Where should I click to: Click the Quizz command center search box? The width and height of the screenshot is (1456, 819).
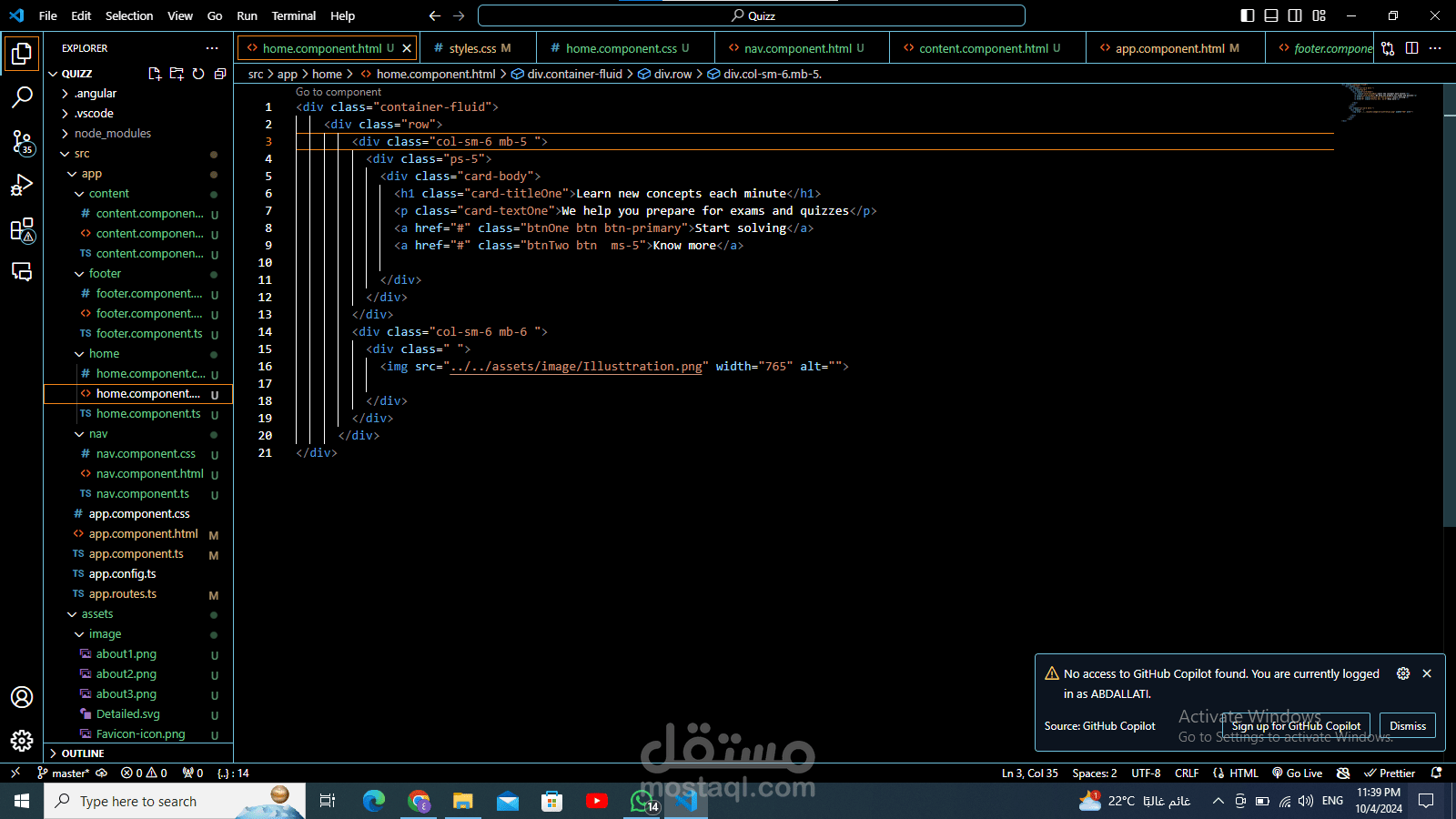pos(752,15)
